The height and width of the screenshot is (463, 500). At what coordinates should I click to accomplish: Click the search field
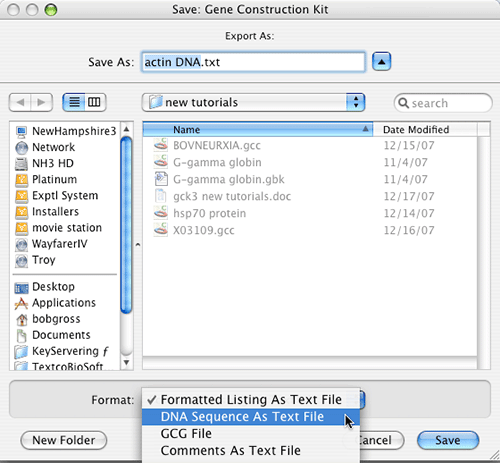coord(443,103)
